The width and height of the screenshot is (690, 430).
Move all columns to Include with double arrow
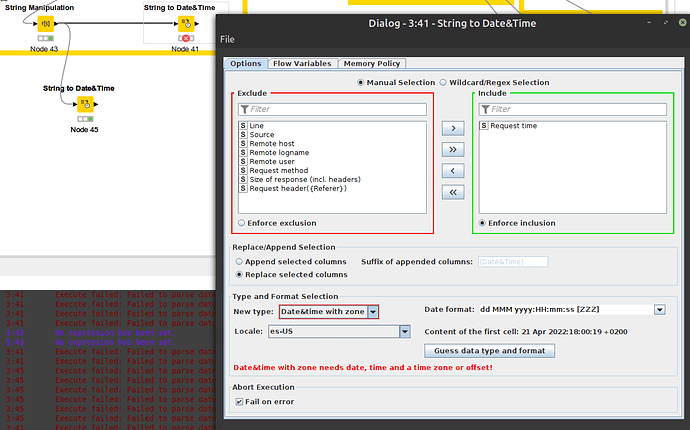click(x=453, y=150)
